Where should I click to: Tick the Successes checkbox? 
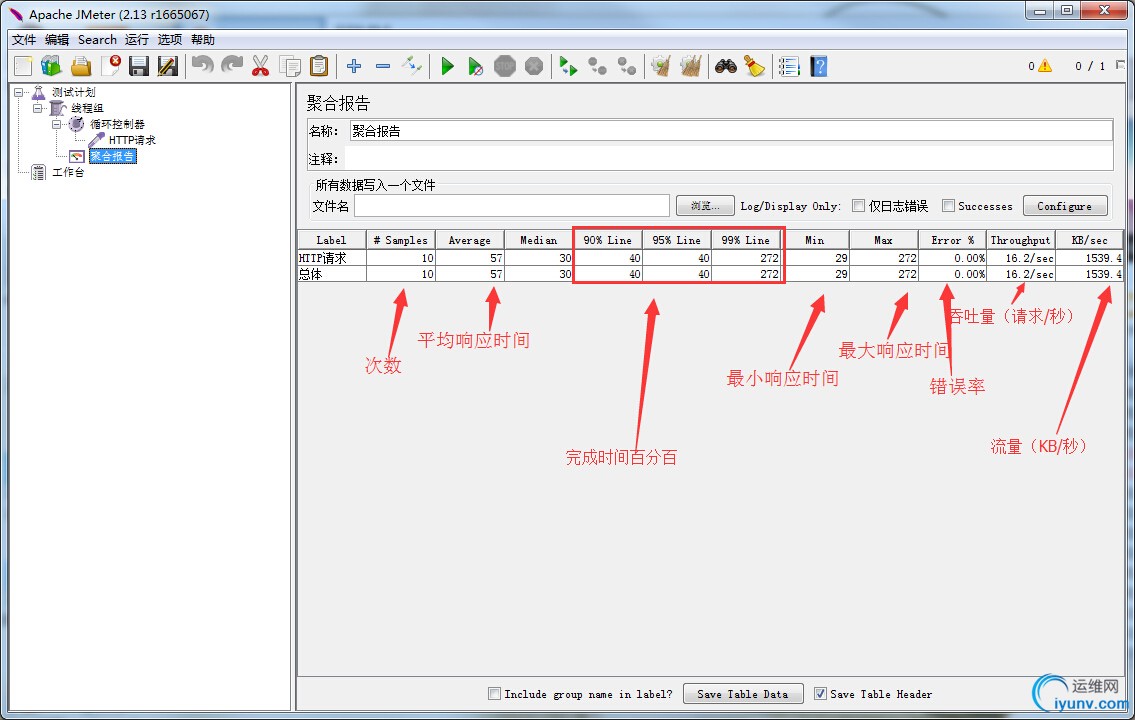(948, 206)
